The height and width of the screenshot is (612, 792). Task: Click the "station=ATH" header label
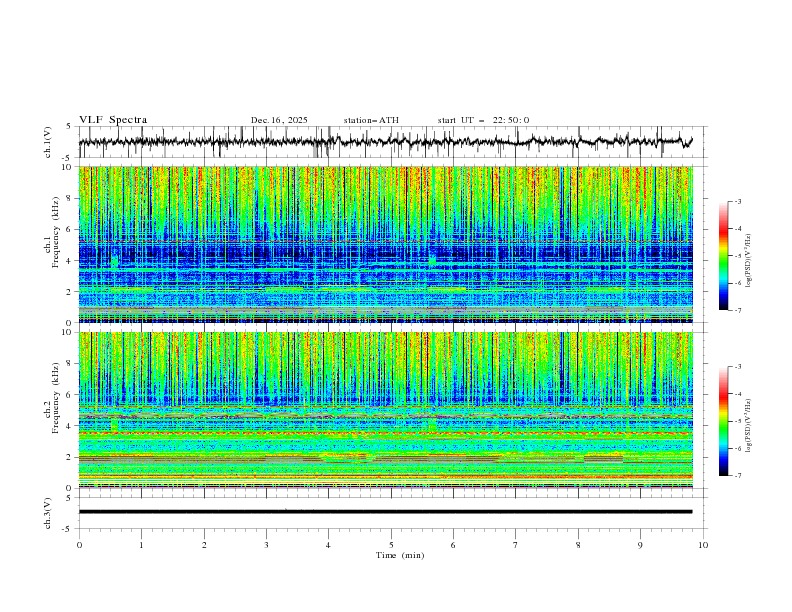[371, 120]
